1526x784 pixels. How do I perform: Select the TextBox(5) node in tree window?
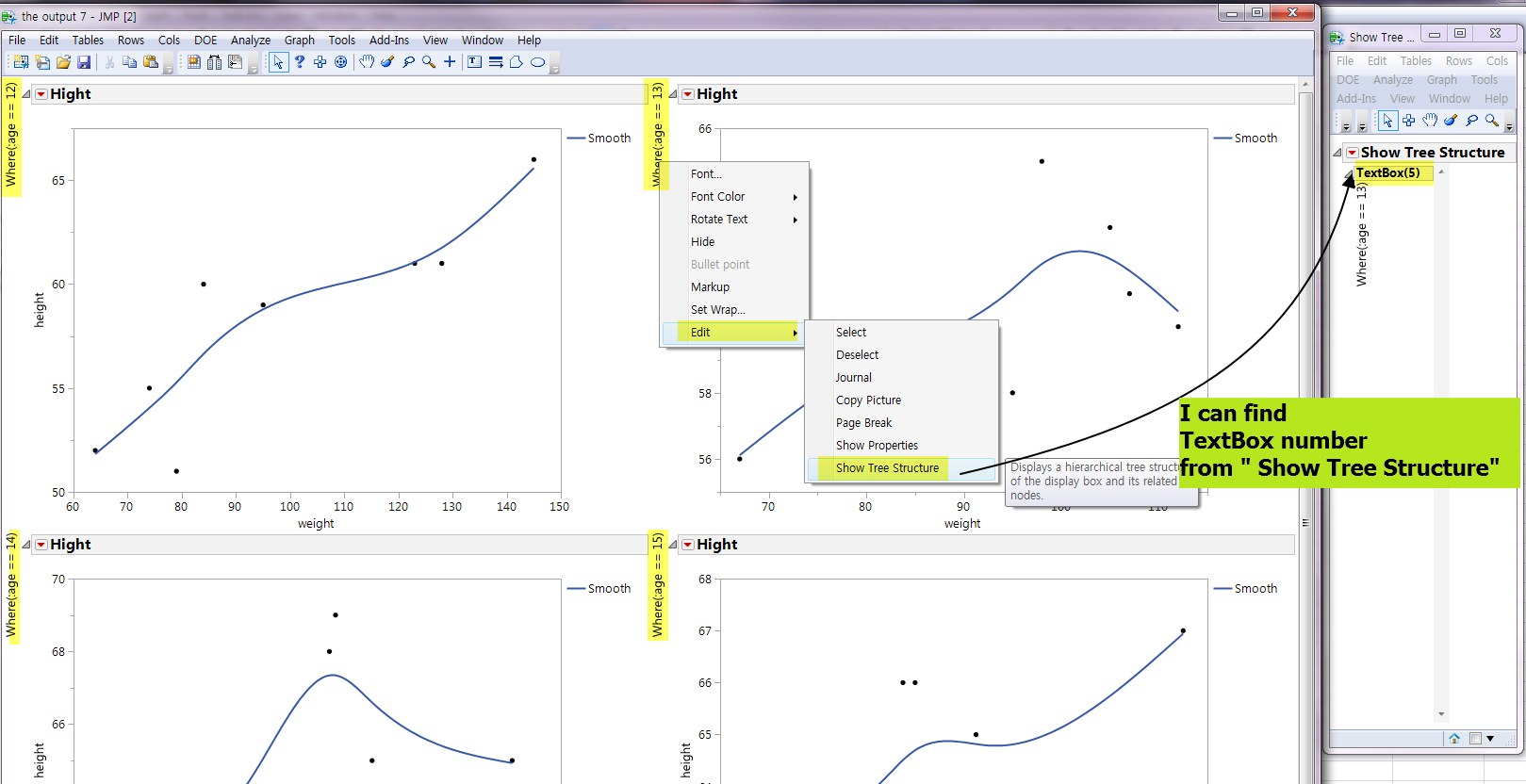click(x=1387, y=173)
